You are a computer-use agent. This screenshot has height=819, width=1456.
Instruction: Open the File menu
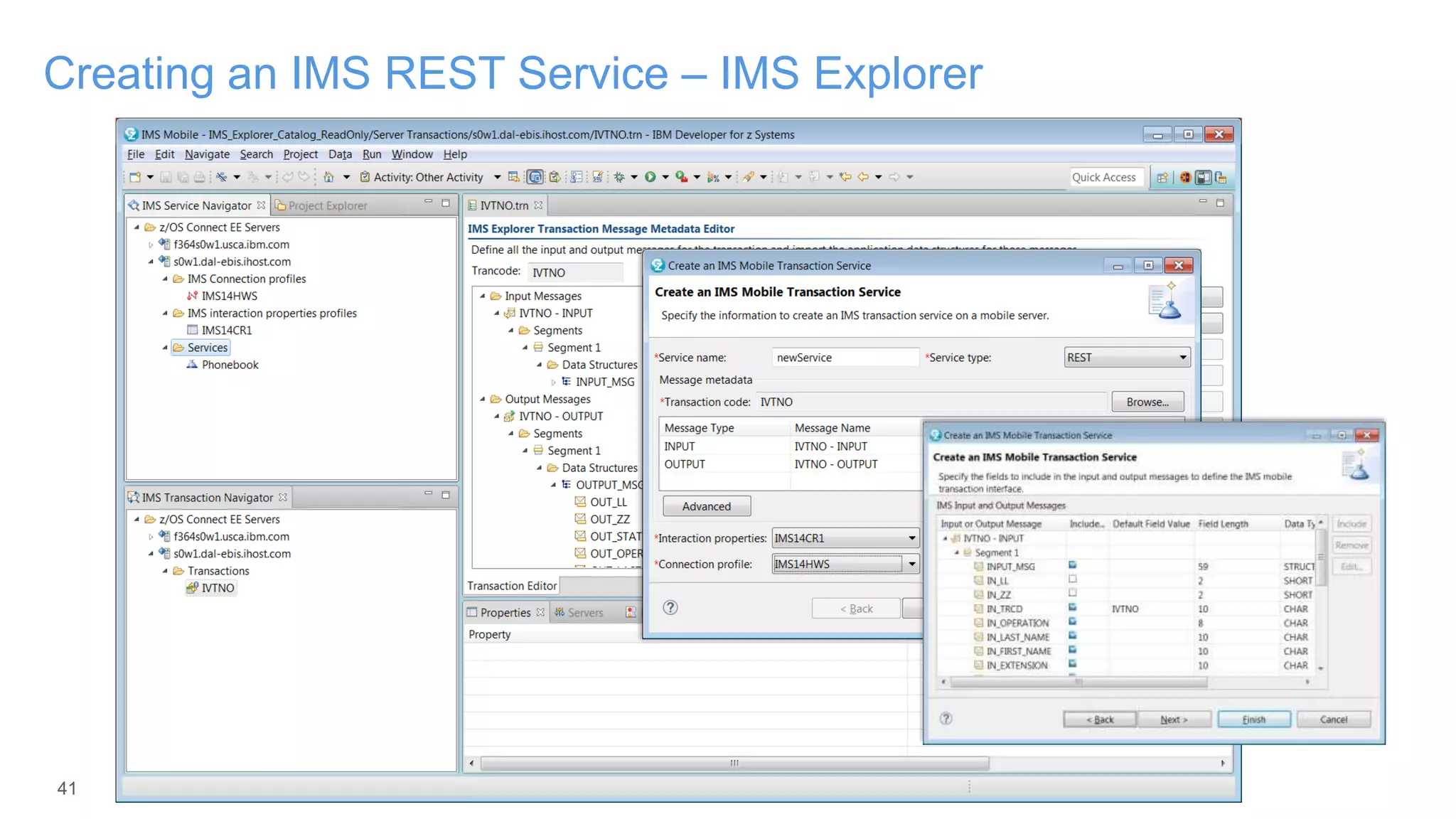click(x=136, y=154)
